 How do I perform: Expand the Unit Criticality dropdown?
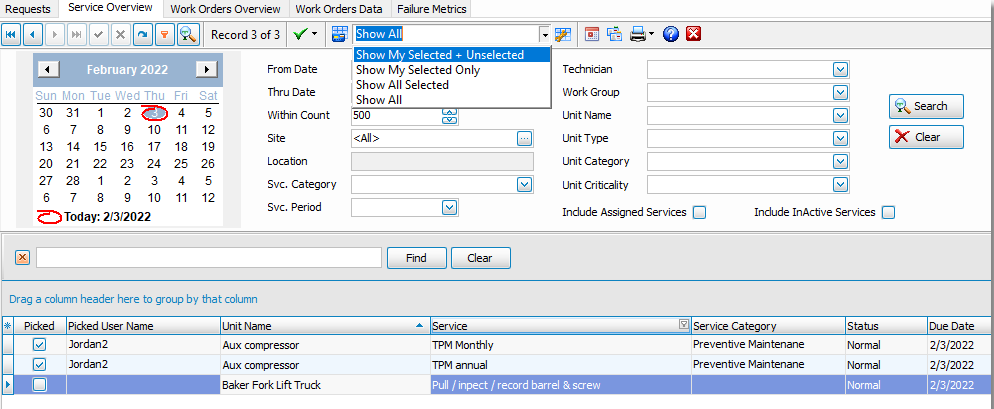(840, 185)
